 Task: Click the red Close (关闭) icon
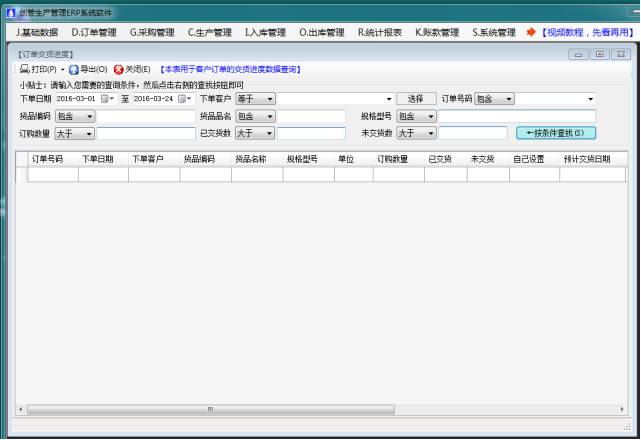119,70
